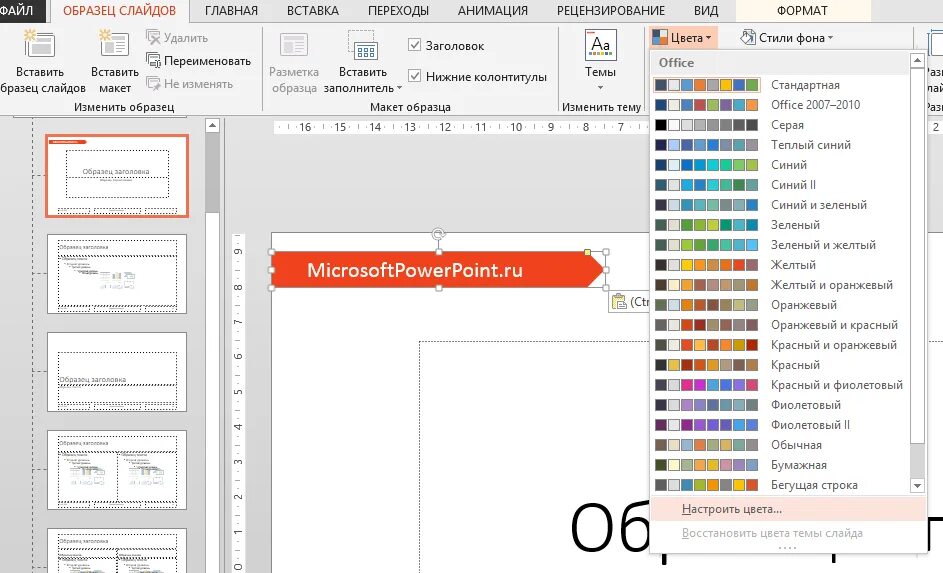Select the Синий color scheme
The height and width of the screenshot is (573, 943).
point(781,165)
